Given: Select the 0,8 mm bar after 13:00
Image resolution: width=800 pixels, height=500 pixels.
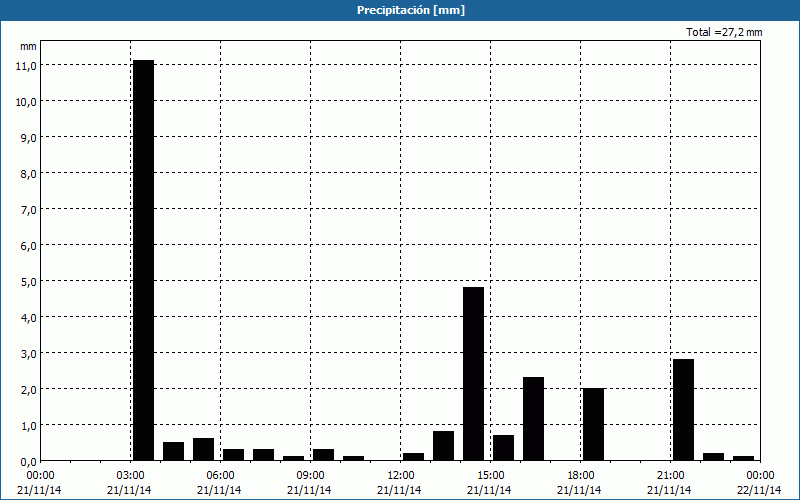Looking at the screenshot, I should click(x=443, y=446).
